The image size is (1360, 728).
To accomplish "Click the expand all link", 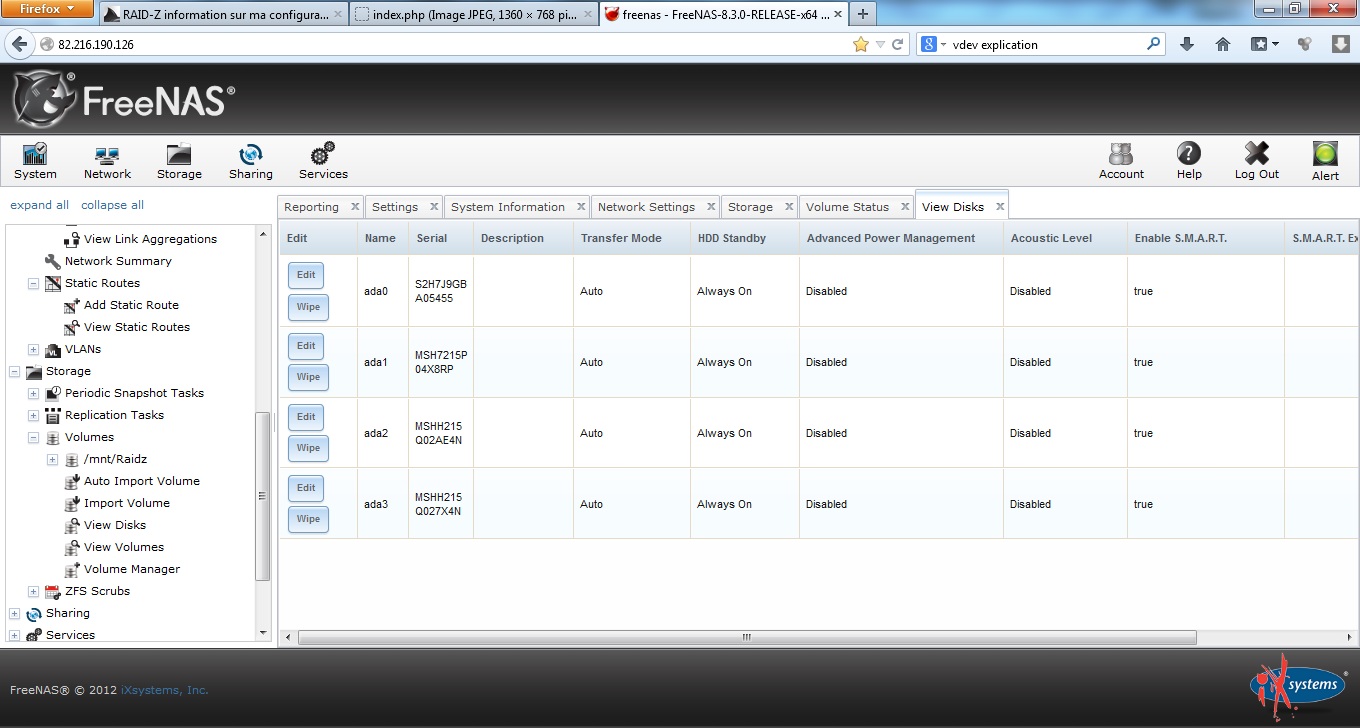I will 39,205.
